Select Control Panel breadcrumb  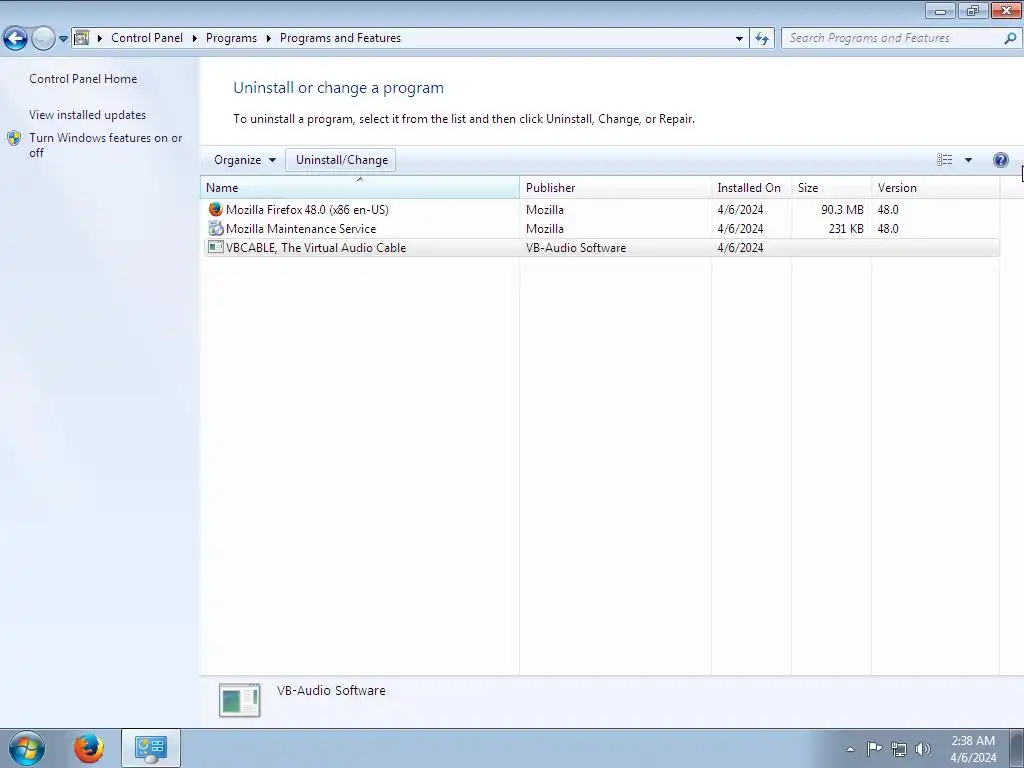pyautogui.click(x=147, y=38)
